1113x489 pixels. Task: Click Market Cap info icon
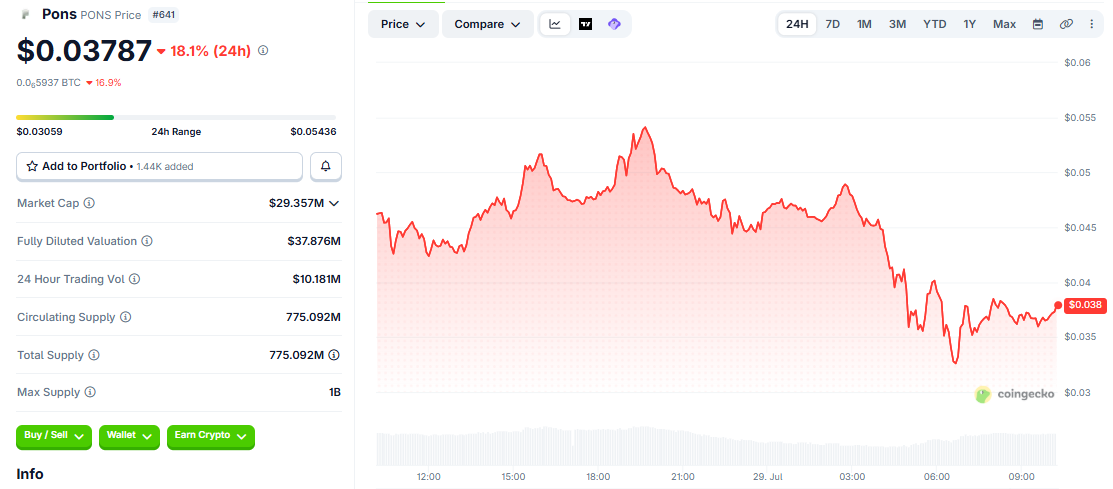coord(89,203)
